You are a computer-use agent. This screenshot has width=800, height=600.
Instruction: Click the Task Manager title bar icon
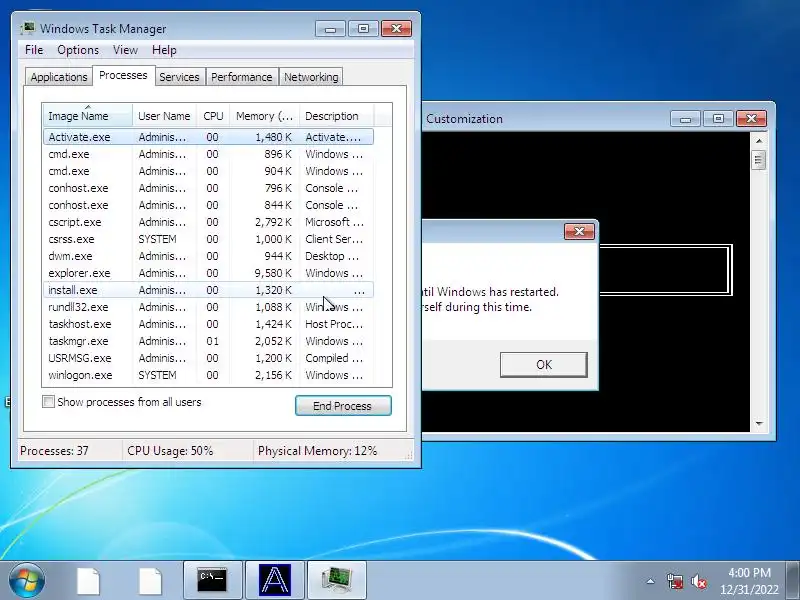[28, 28]
